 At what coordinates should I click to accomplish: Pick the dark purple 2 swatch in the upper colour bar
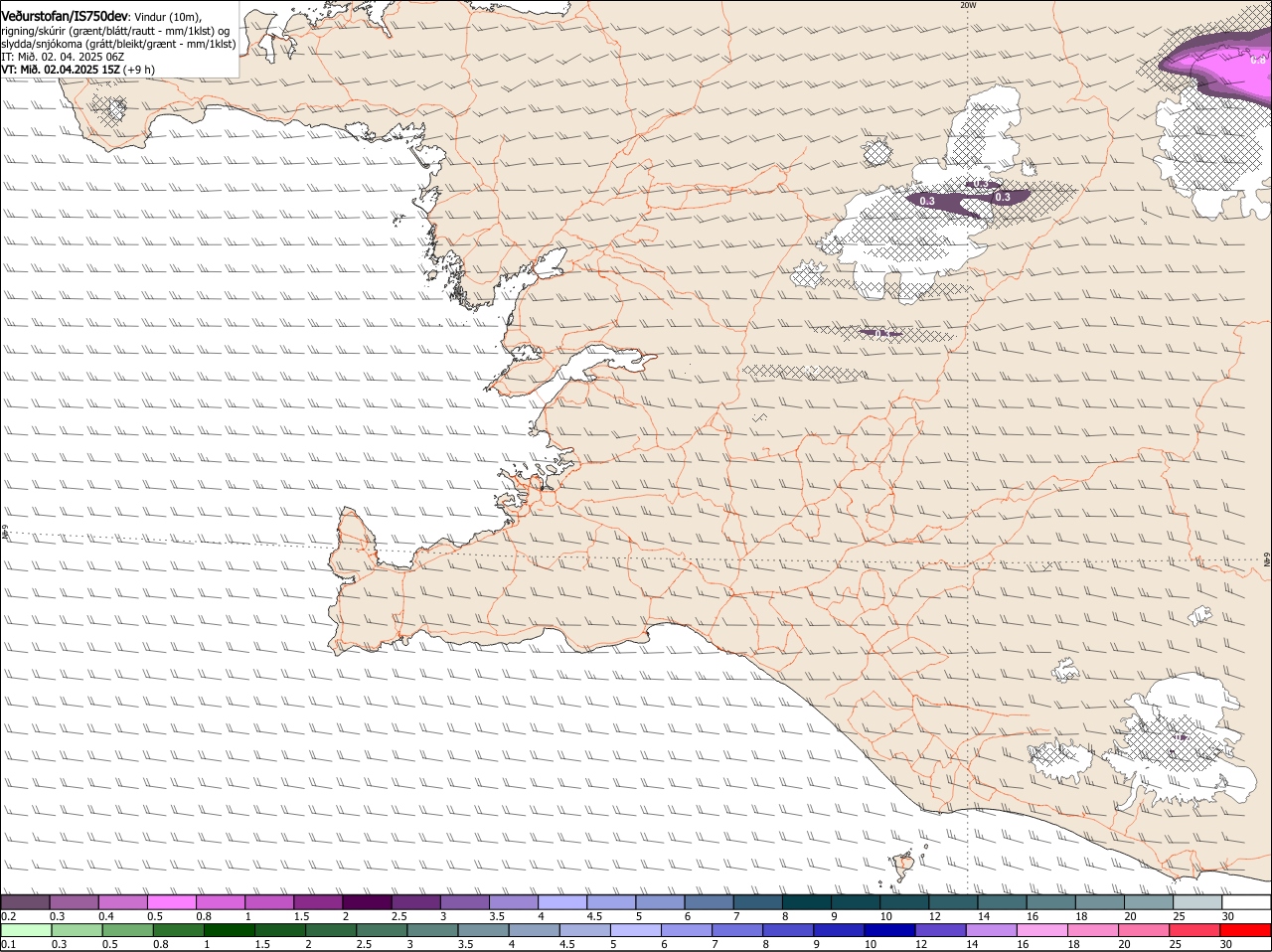(x=366, y=902)
